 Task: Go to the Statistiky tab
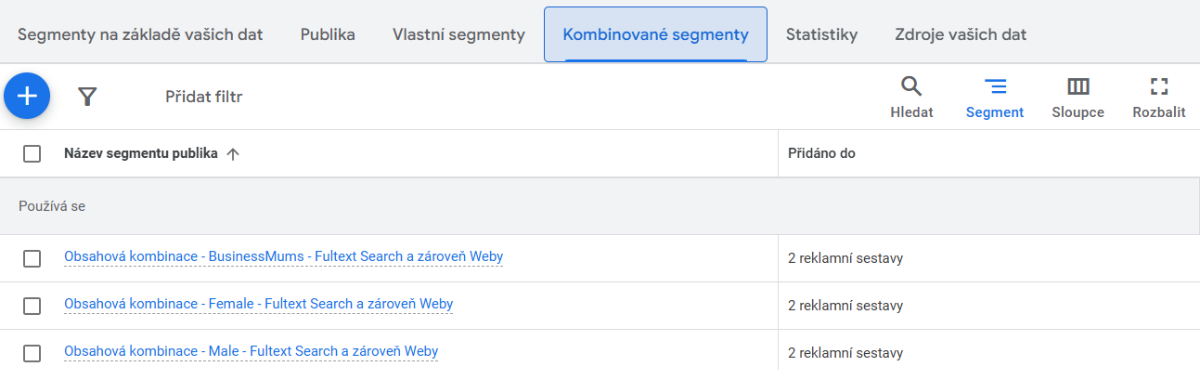(822, 35)
